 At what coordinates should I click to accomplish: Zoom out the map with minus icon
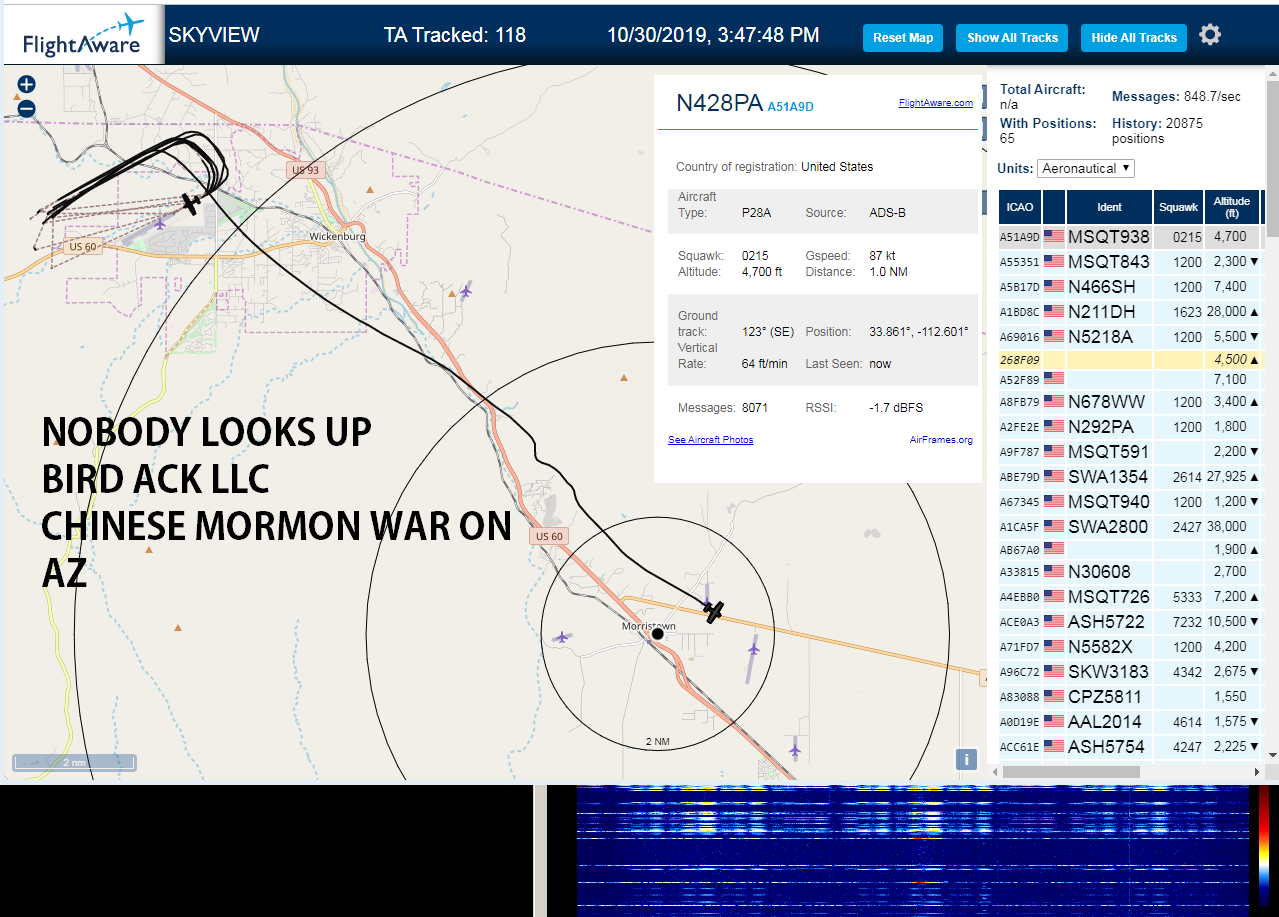(x=27, y=108)
